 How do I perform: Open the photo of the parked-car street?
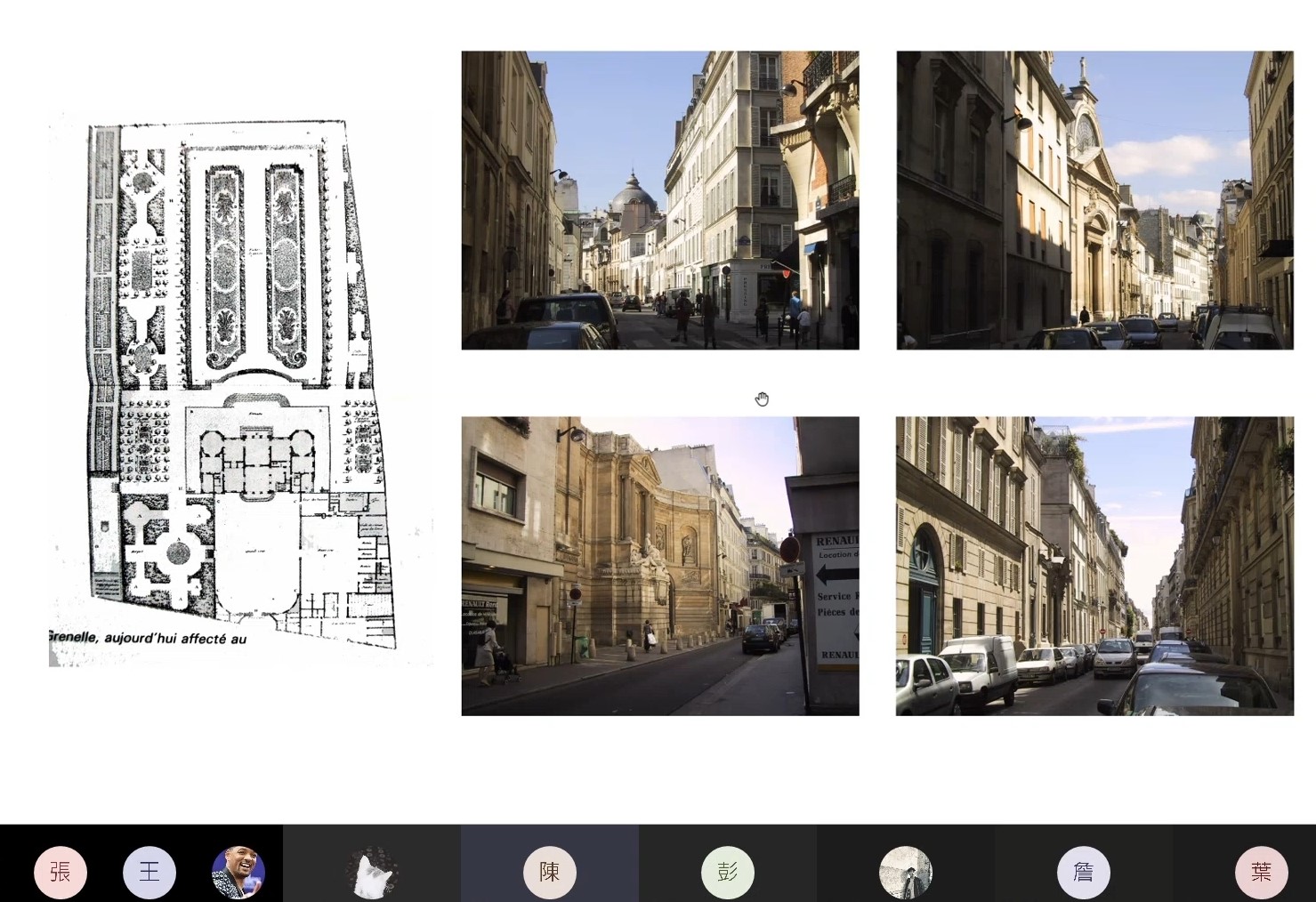[1094, 566]
